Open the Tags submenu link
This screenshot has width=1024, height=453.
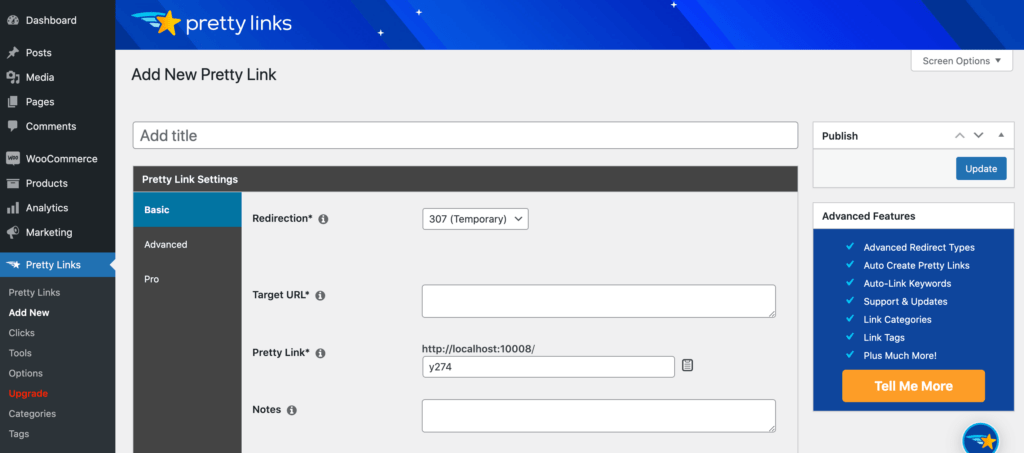(x=18, y=434)
